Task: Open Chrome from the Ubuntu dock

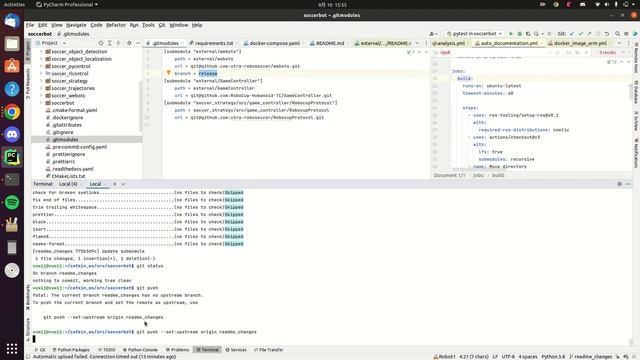Action: point(12,111)
